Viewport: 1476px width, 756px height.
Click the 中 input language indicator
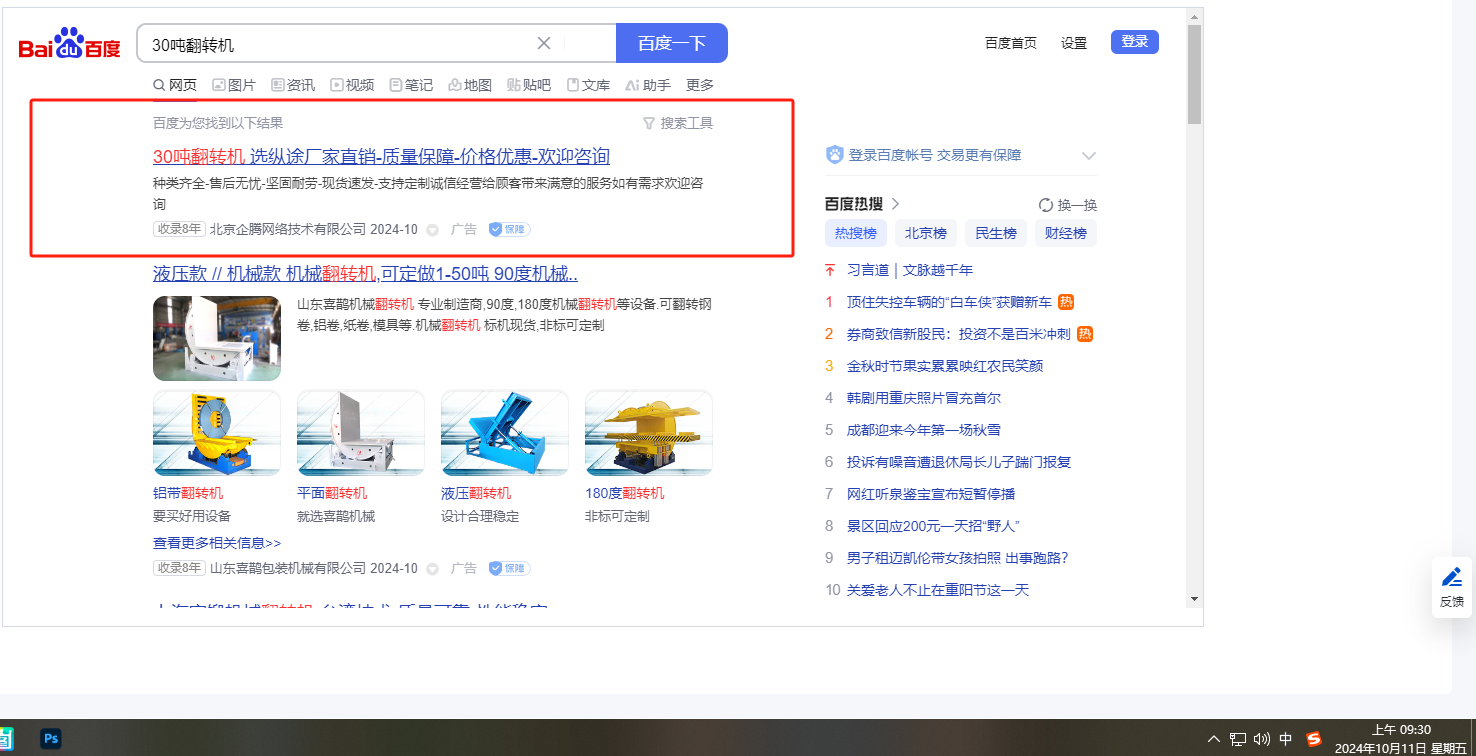tap(1286, 739)
